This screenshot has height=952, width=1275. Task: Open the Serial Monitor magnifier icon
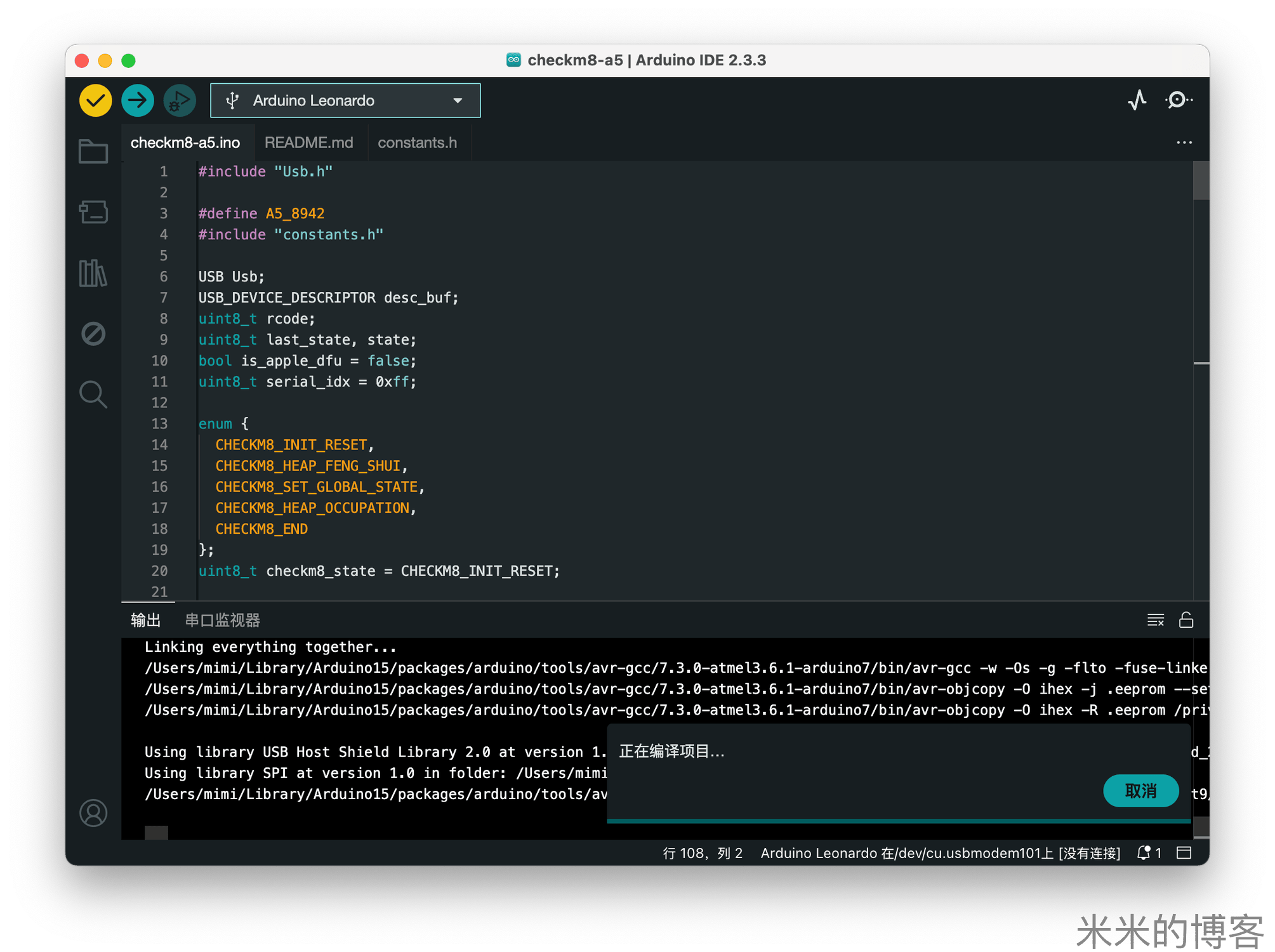coord(1178,100)
